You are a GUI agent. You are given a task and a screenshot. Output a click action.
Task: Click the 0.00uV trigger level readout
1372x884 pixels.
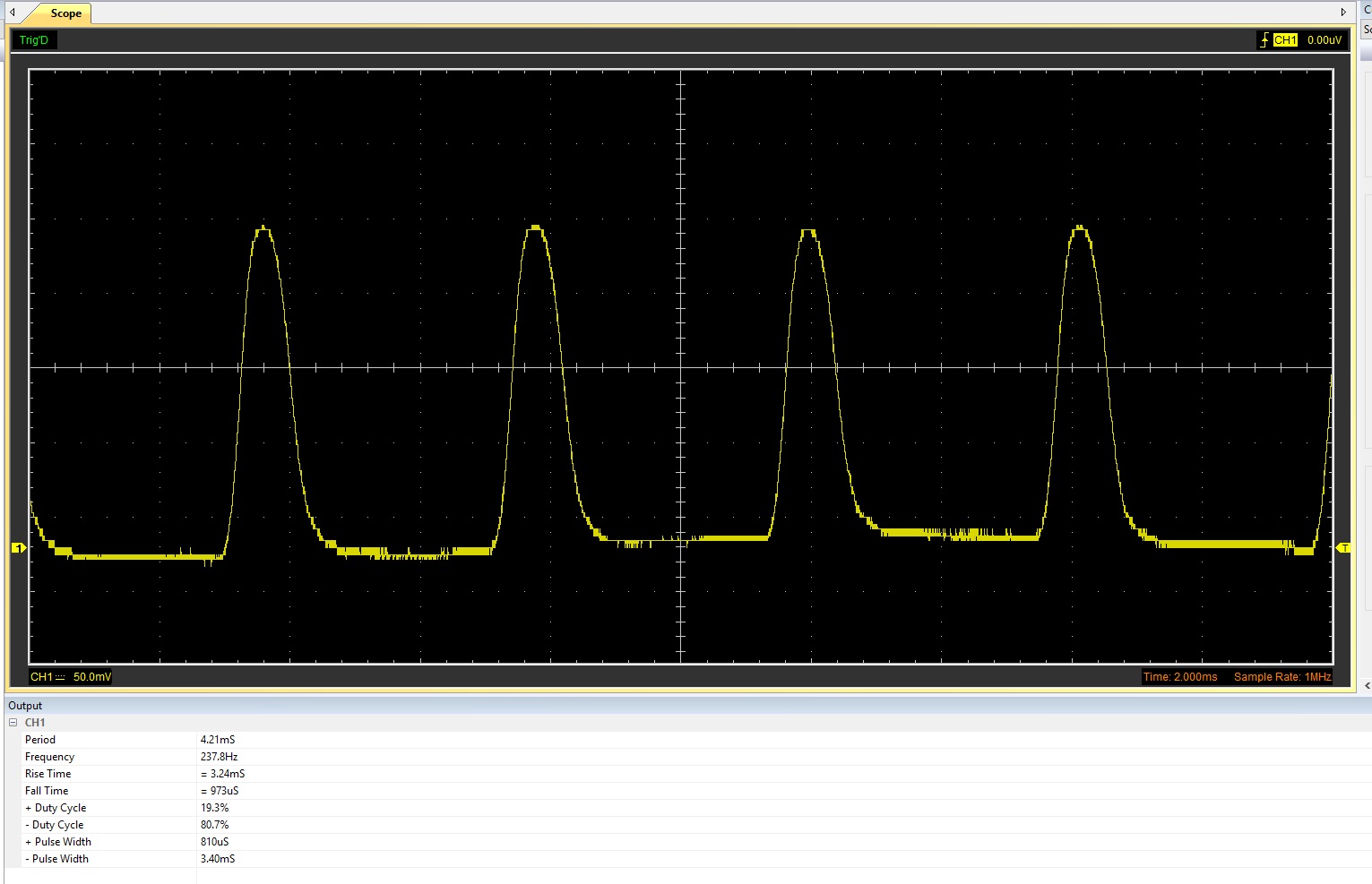coord(1324,40)
